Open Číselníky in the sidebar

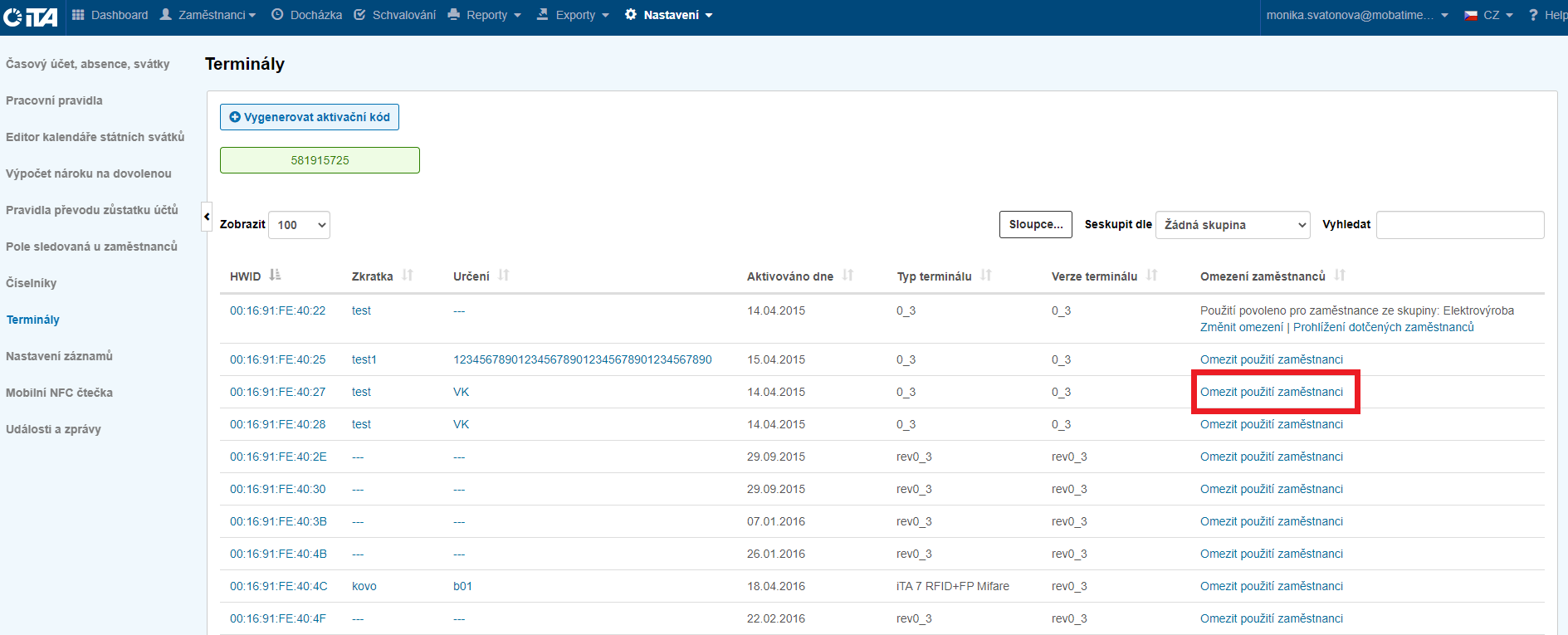click(32, 283)
